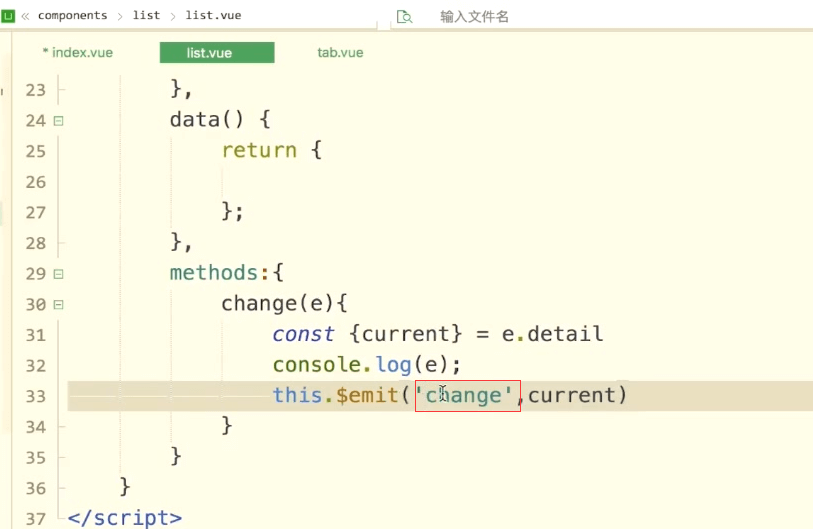Click 'change(e)' on line 30

pos(278,304)
